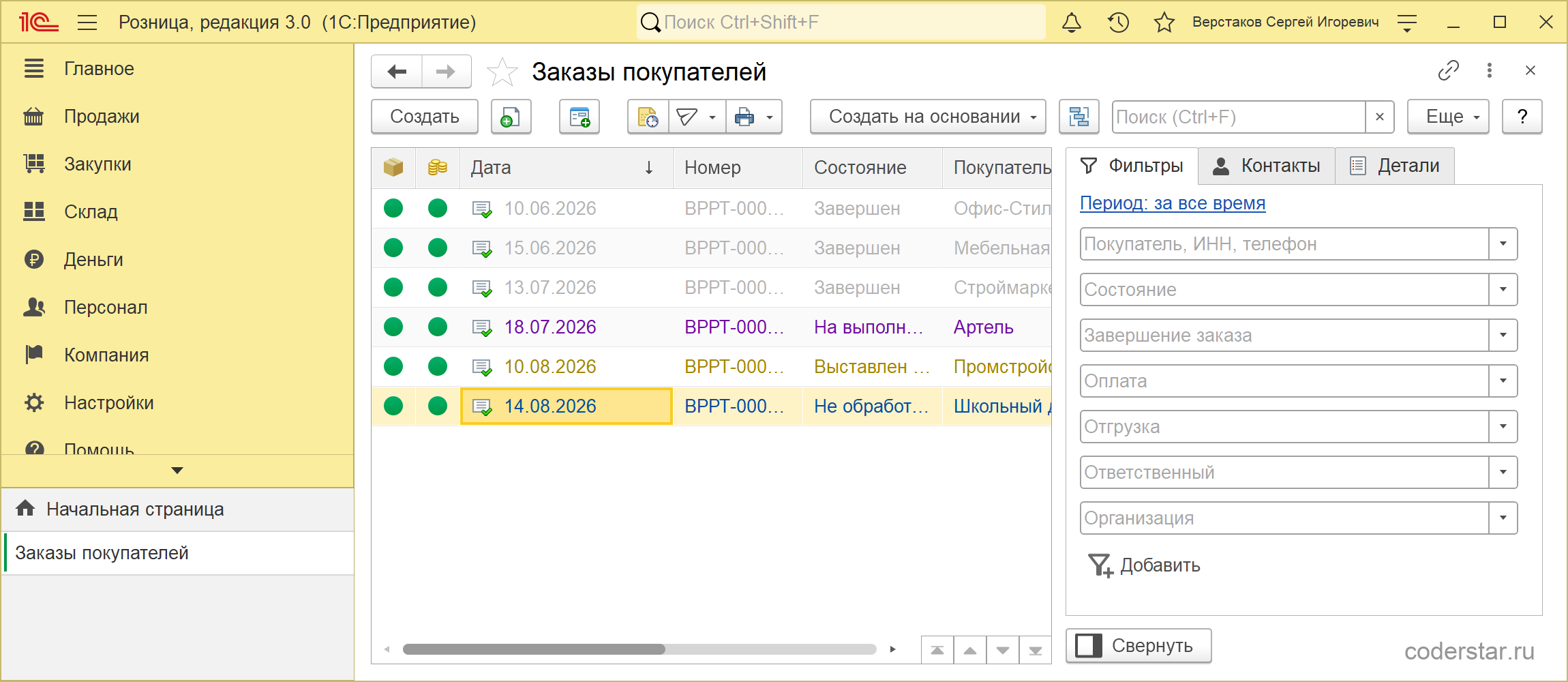Expand Завершение заказа filter dropdown
The image size is (1568, 682).
(1503, 336)
